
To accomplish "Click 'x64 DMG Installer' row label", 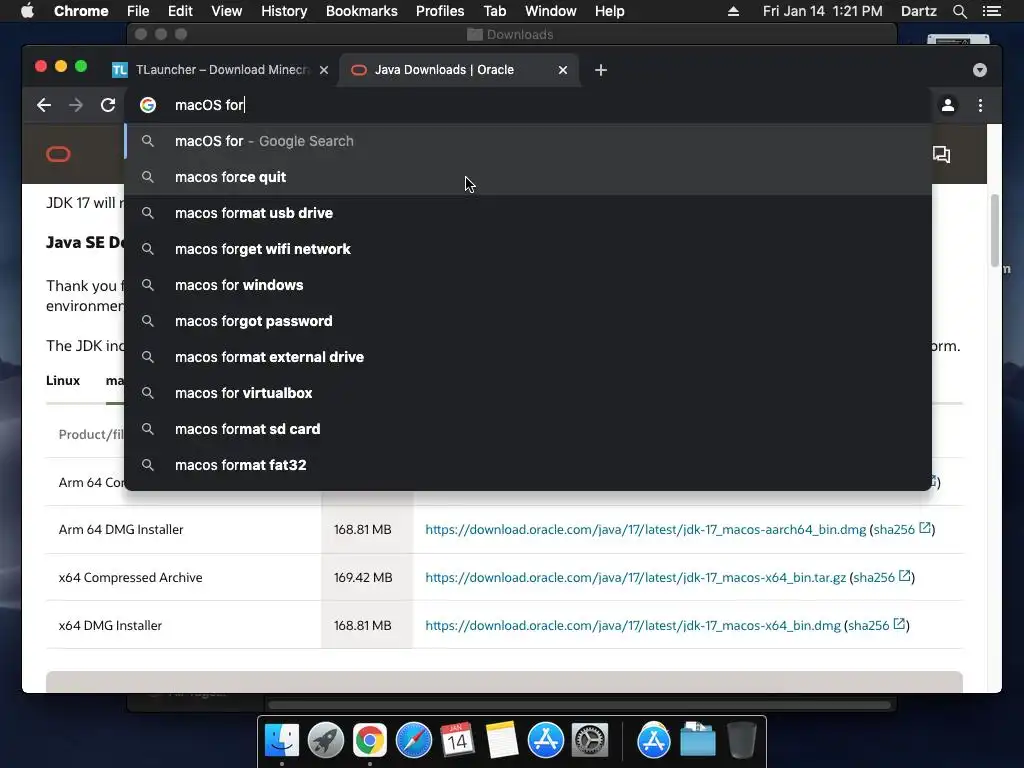I will (110, 626).
